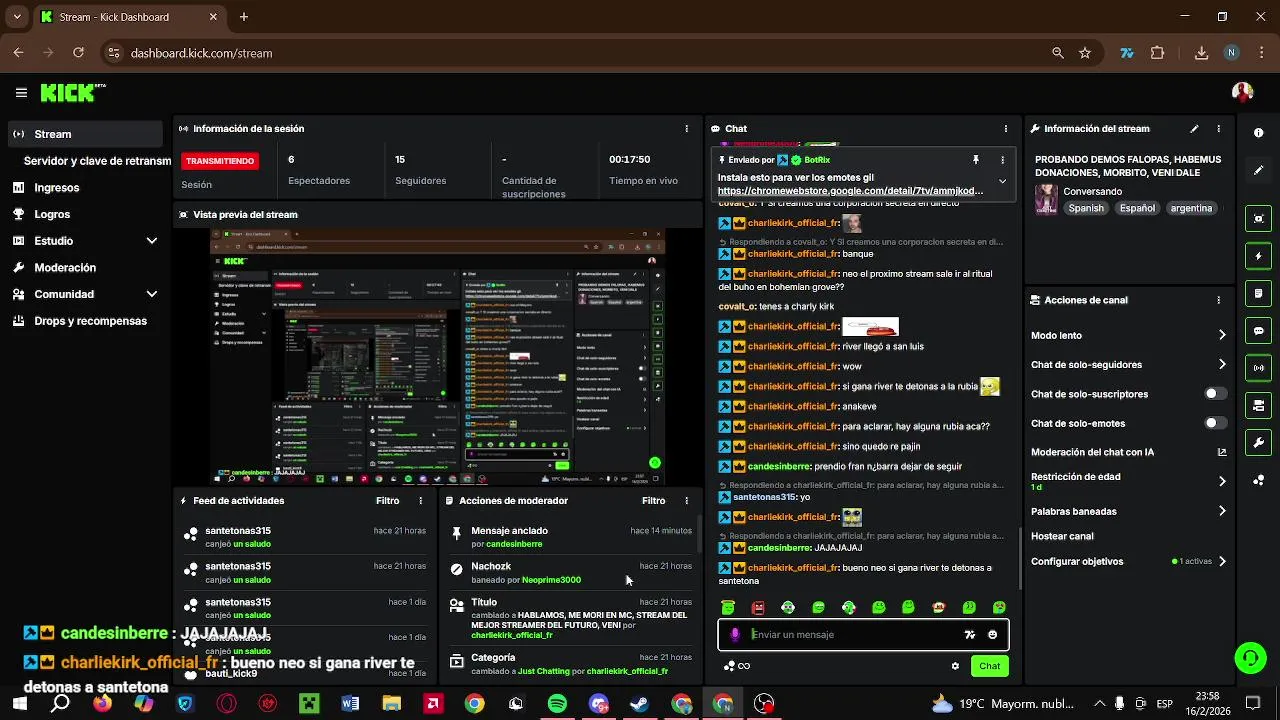Click the argentina tag in stream info
The height and width of the screenshot is (720, 1280).
coord(1191,208)
